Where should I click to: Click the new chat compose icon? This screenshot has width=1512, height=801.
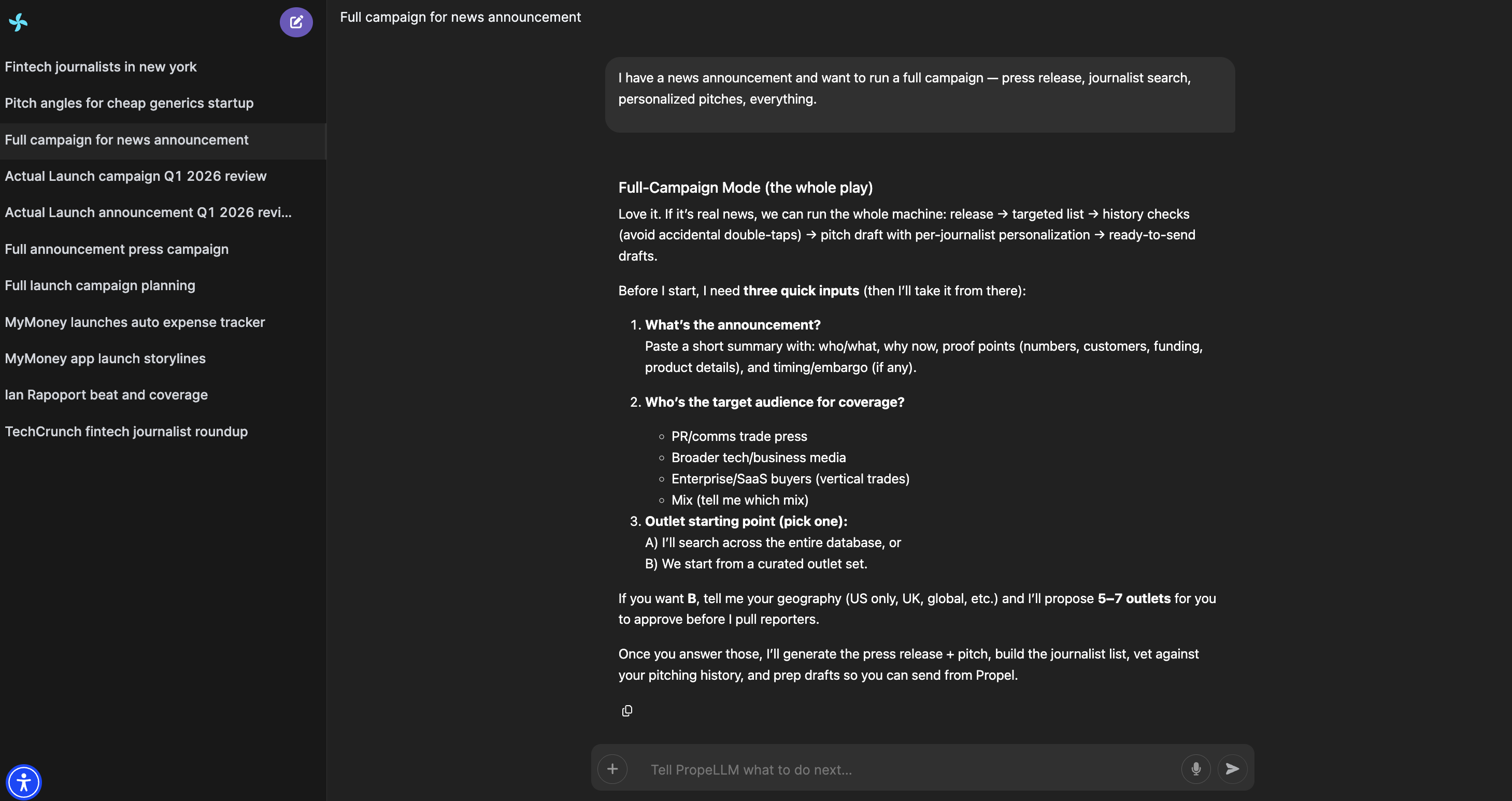click(x=296, y=22)
